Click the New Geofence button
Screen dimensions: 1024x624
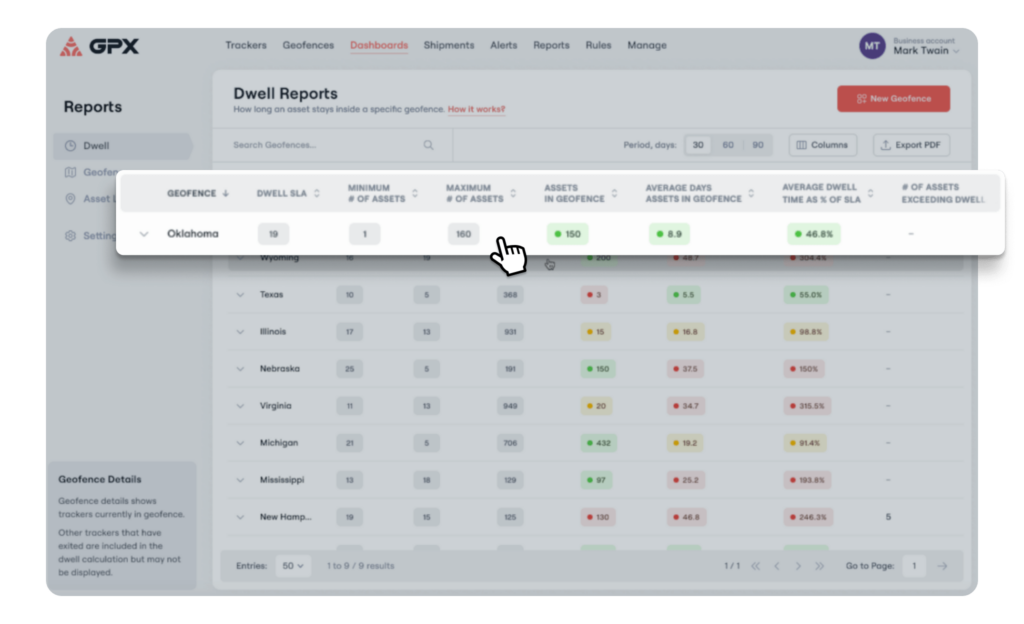893,99
